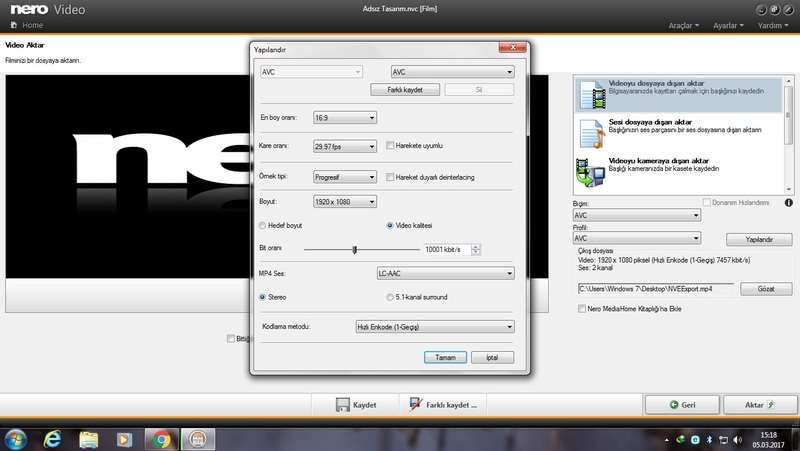Open the Araçlar menu
The width and height of the screenshot is (800, 451).
(x=684, y=25)
